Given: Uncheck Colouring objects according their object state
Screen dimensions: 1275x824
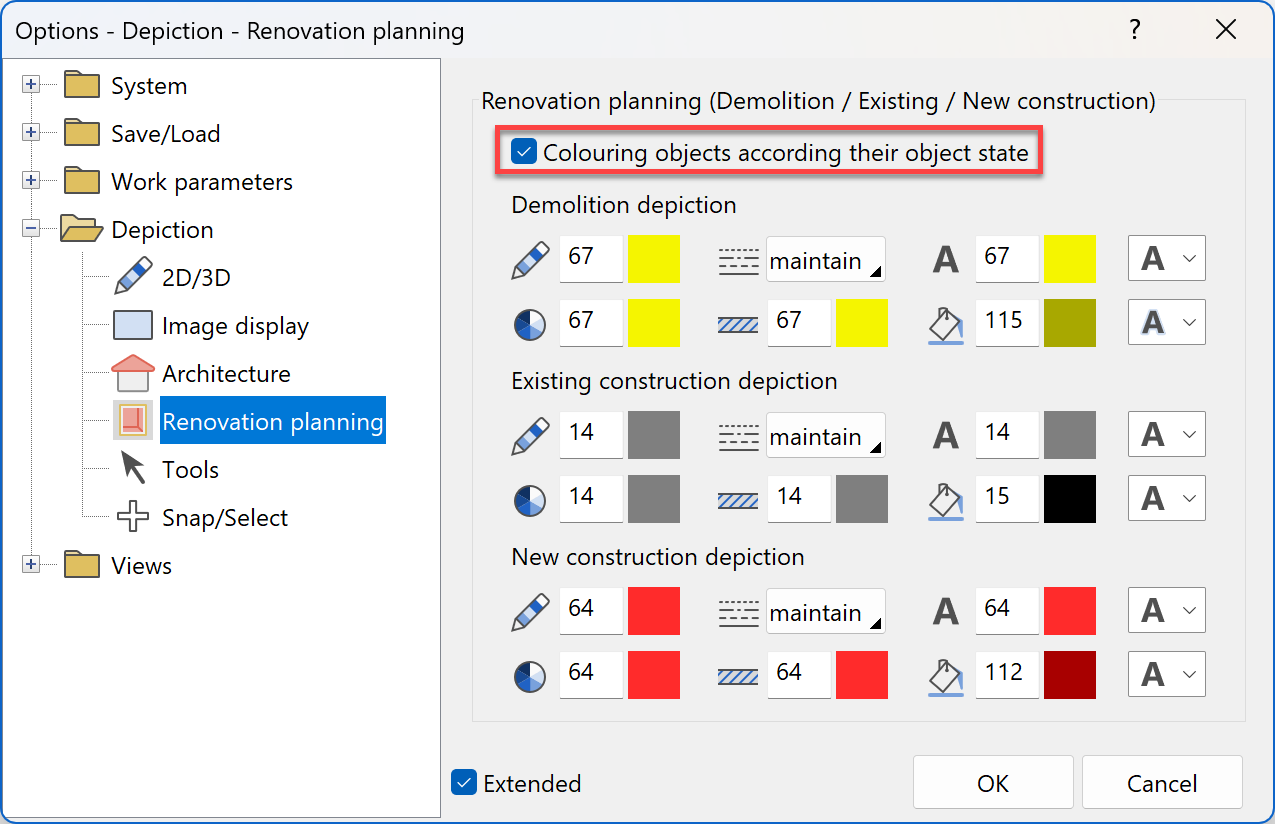Looking at the screenshot, I should point(524,152).
